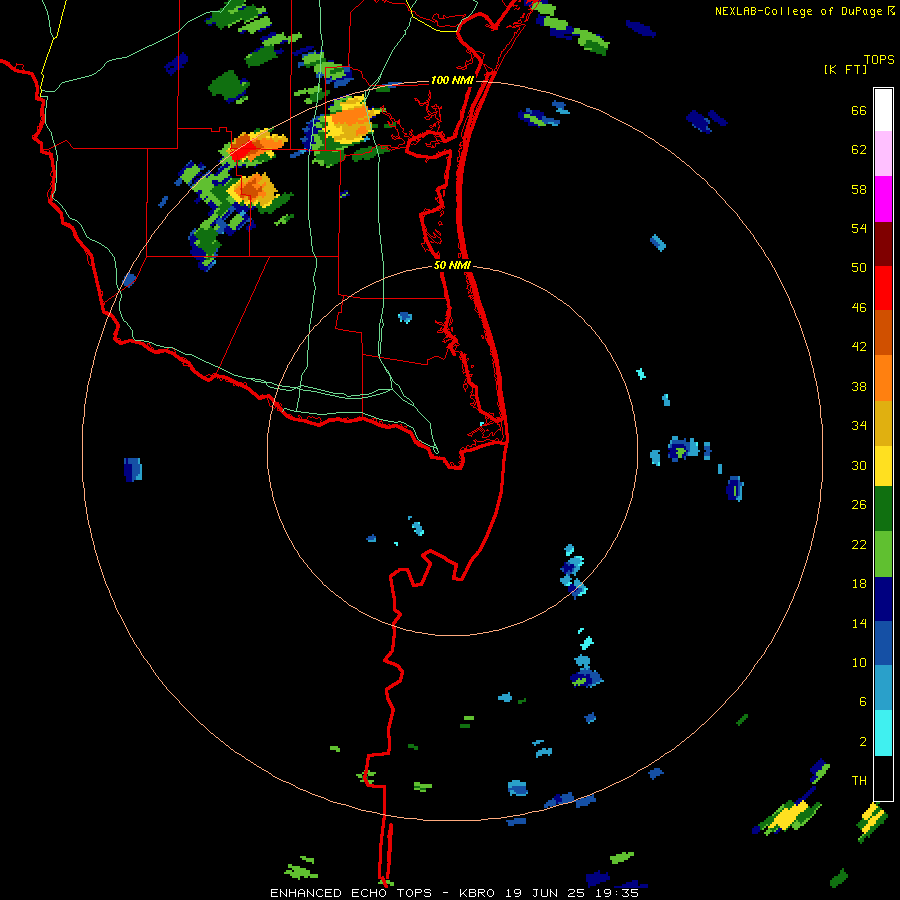Click the '34' legend value
The height and width of the screenshot is (900, 900).
tap(859, 426)
